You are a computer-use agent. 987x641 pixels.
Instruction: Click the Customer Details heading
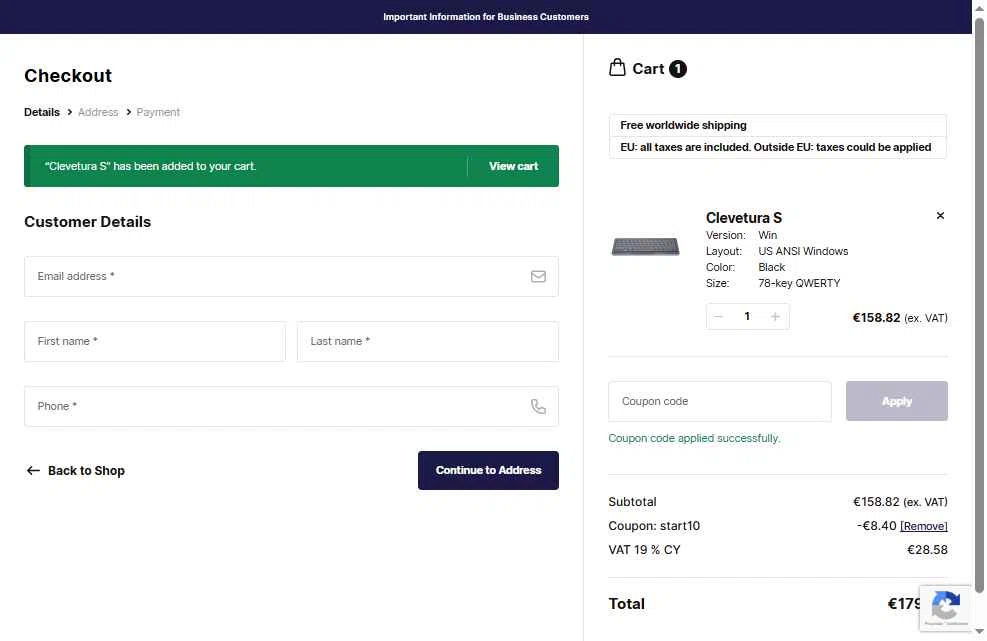click(87, 222)
